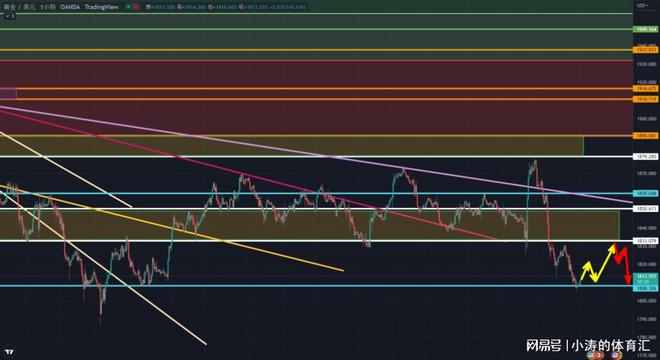Select the cyan 1859.048 price label
660x360 pixels.
point(645,194)
